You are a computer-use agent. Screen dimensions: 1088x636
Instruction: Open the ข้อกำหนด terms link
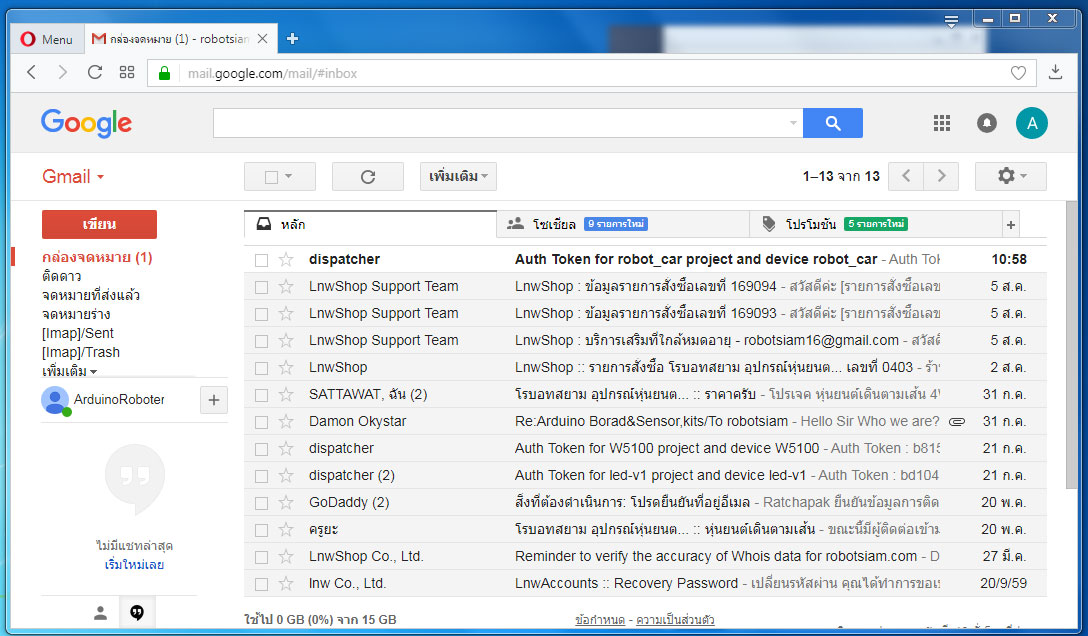(600, 619)
